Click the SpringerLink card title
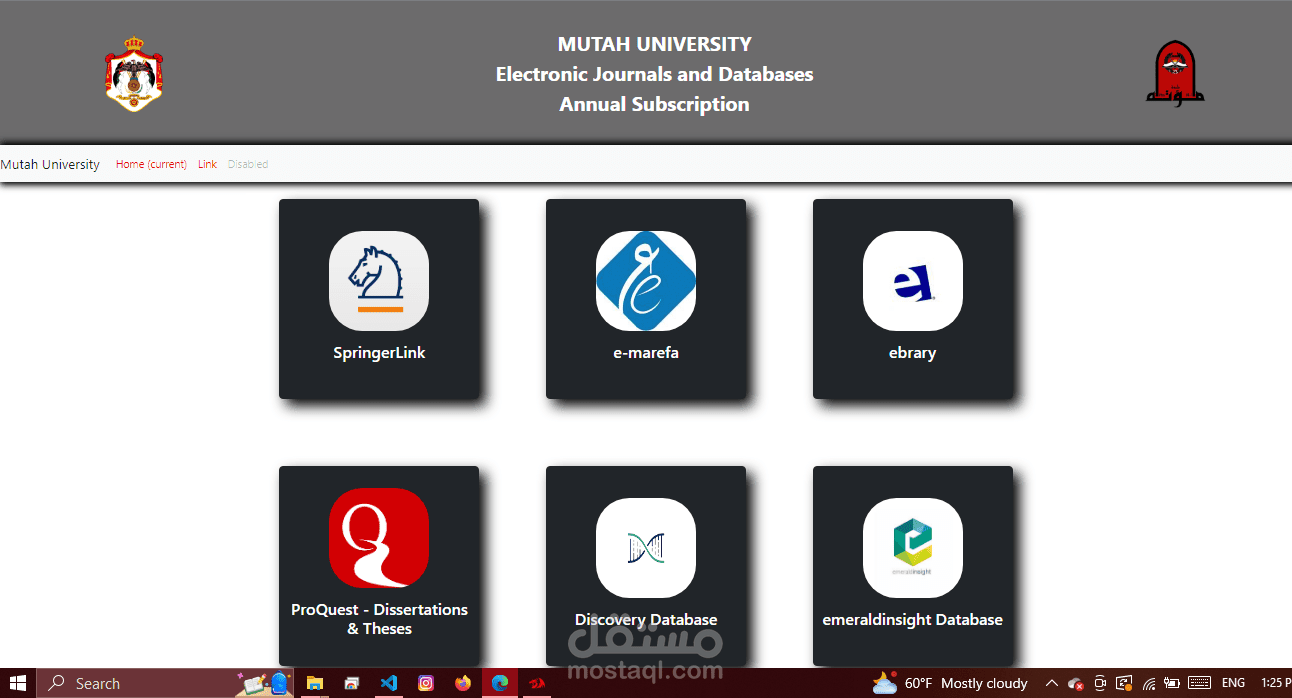 [379, 353]
